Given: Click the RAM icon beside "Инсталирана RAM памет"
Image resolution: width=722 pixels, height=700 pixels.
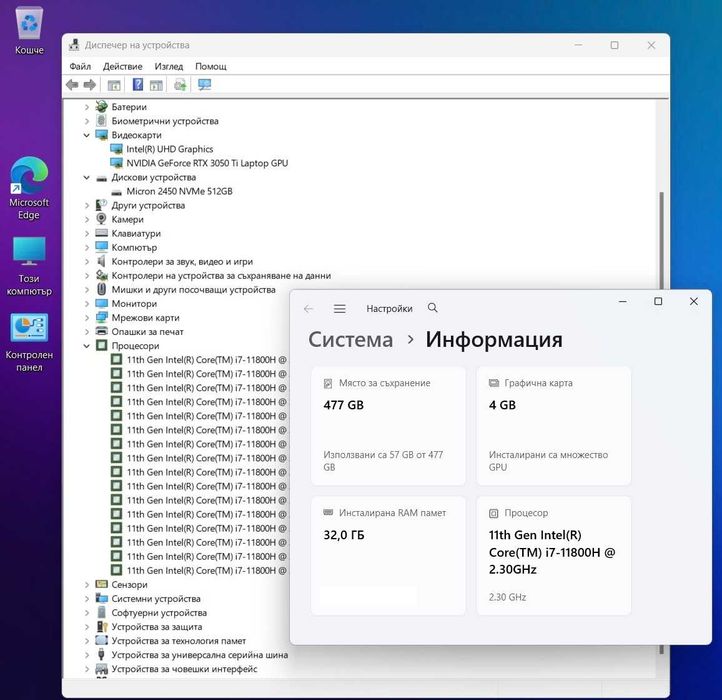Looking at the screenshot, I should [328, 512].
